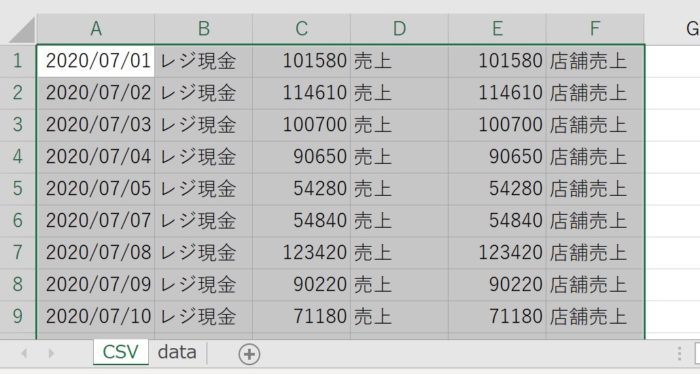This screenshot has width=700, height=374.
Task: Select row 7 header
Action: [x=18, y=253]
